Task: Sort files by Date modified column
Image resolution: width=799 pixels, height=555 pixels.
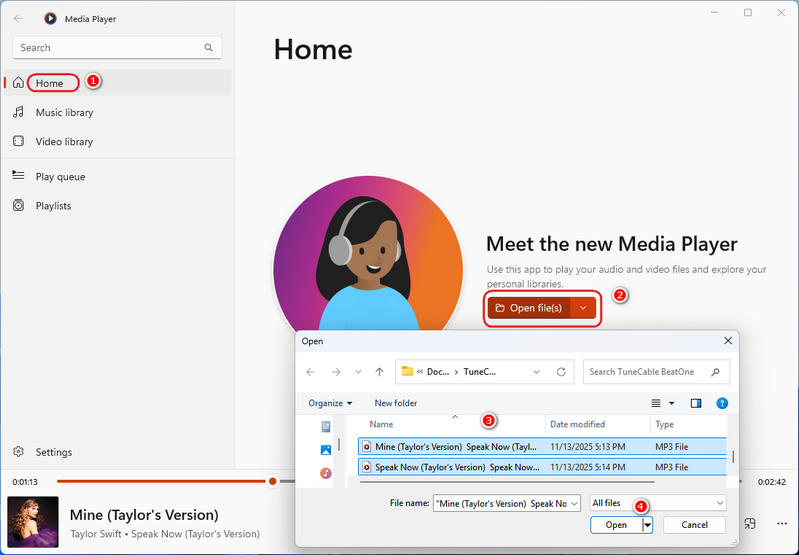Action: [577, 424]
